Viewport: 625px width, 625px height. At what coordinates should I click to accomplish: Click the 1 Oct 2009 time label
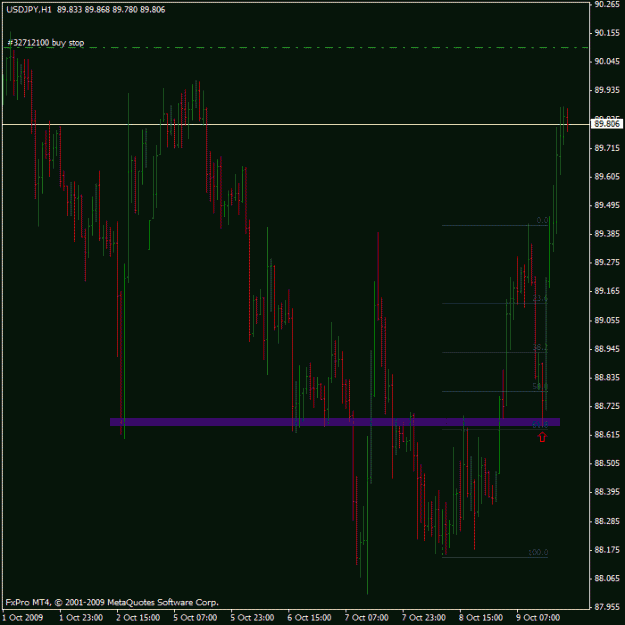[23, 617]
